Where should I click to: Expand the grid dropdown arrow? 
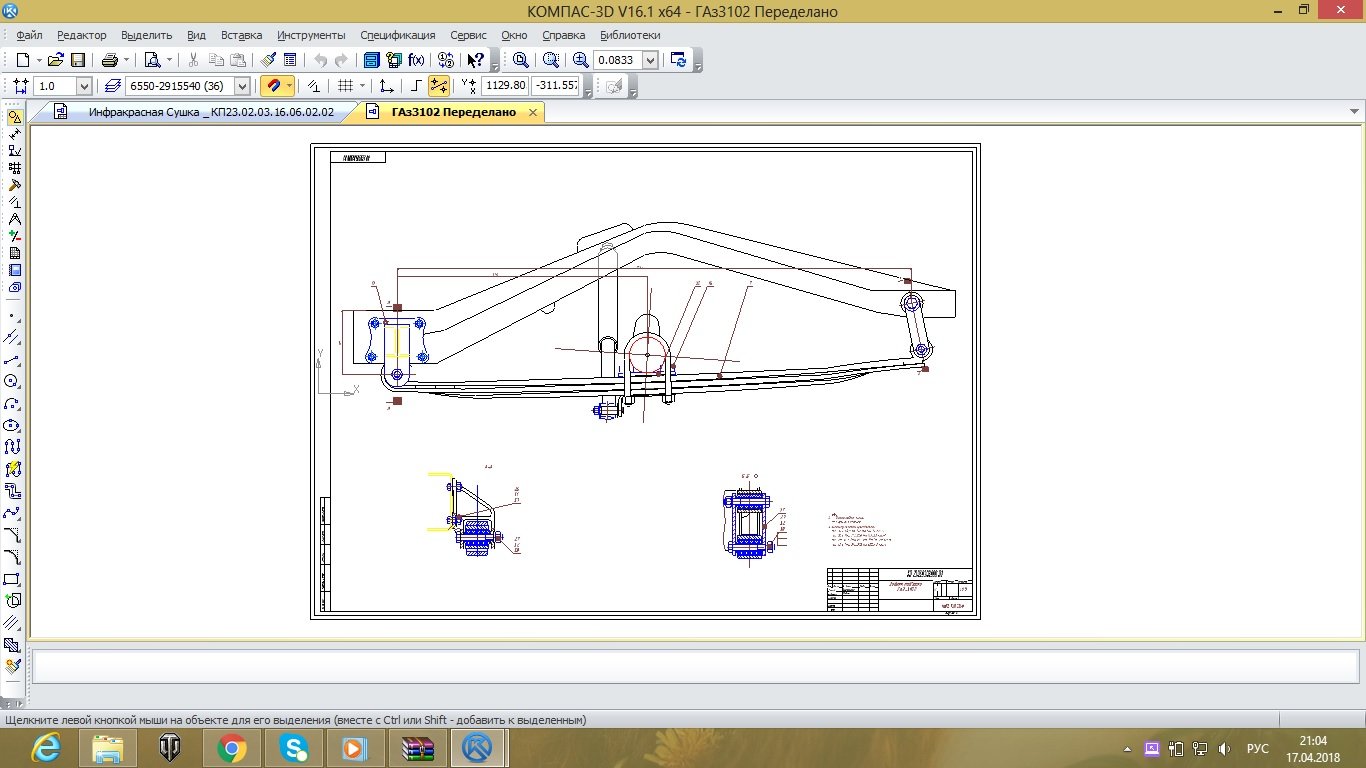pos(363,86)
